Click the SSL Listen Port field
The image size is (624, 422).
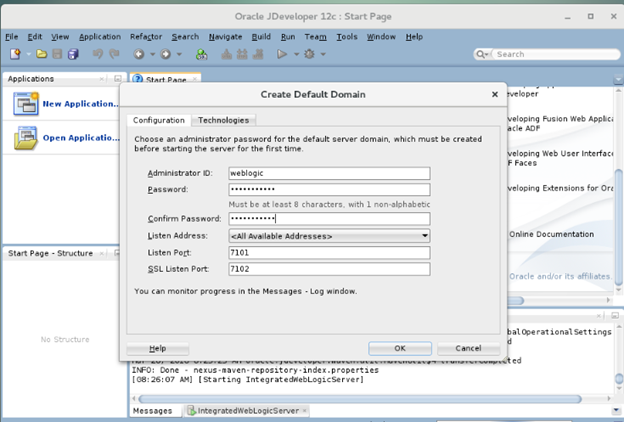[x=329, y=268]
